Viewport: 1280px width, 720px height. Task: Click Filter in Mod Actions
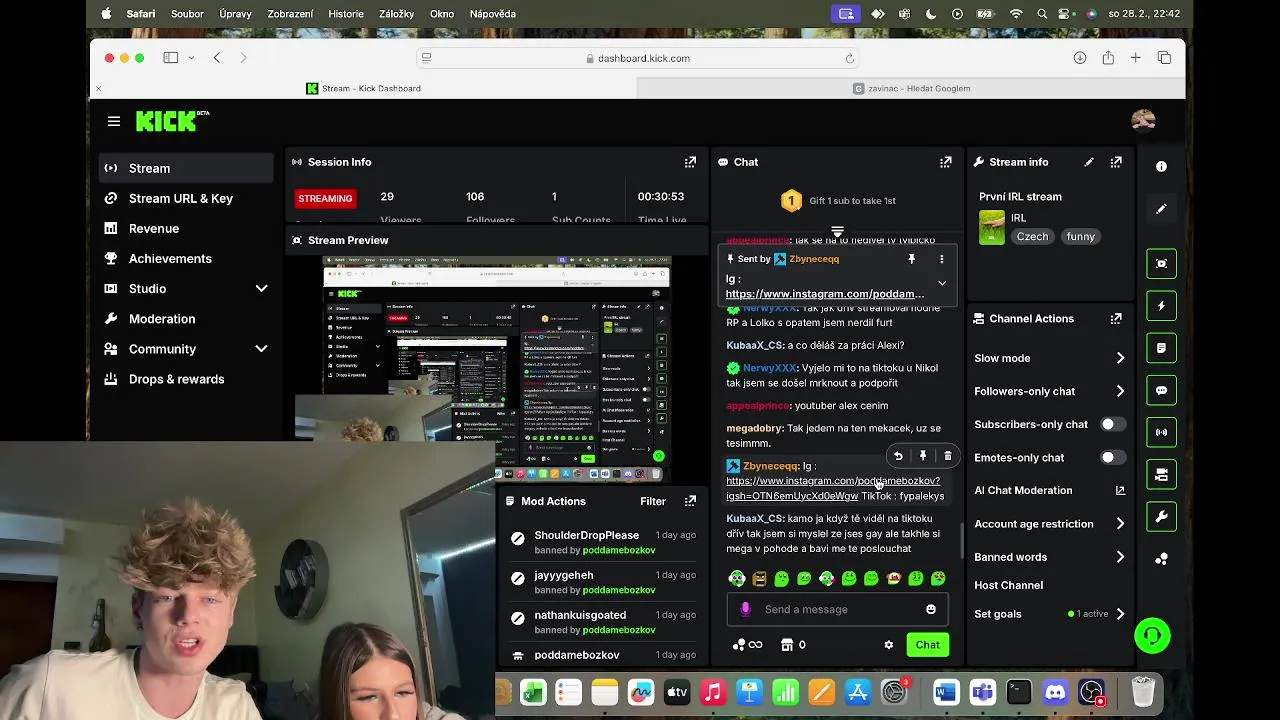click(653, 501)
